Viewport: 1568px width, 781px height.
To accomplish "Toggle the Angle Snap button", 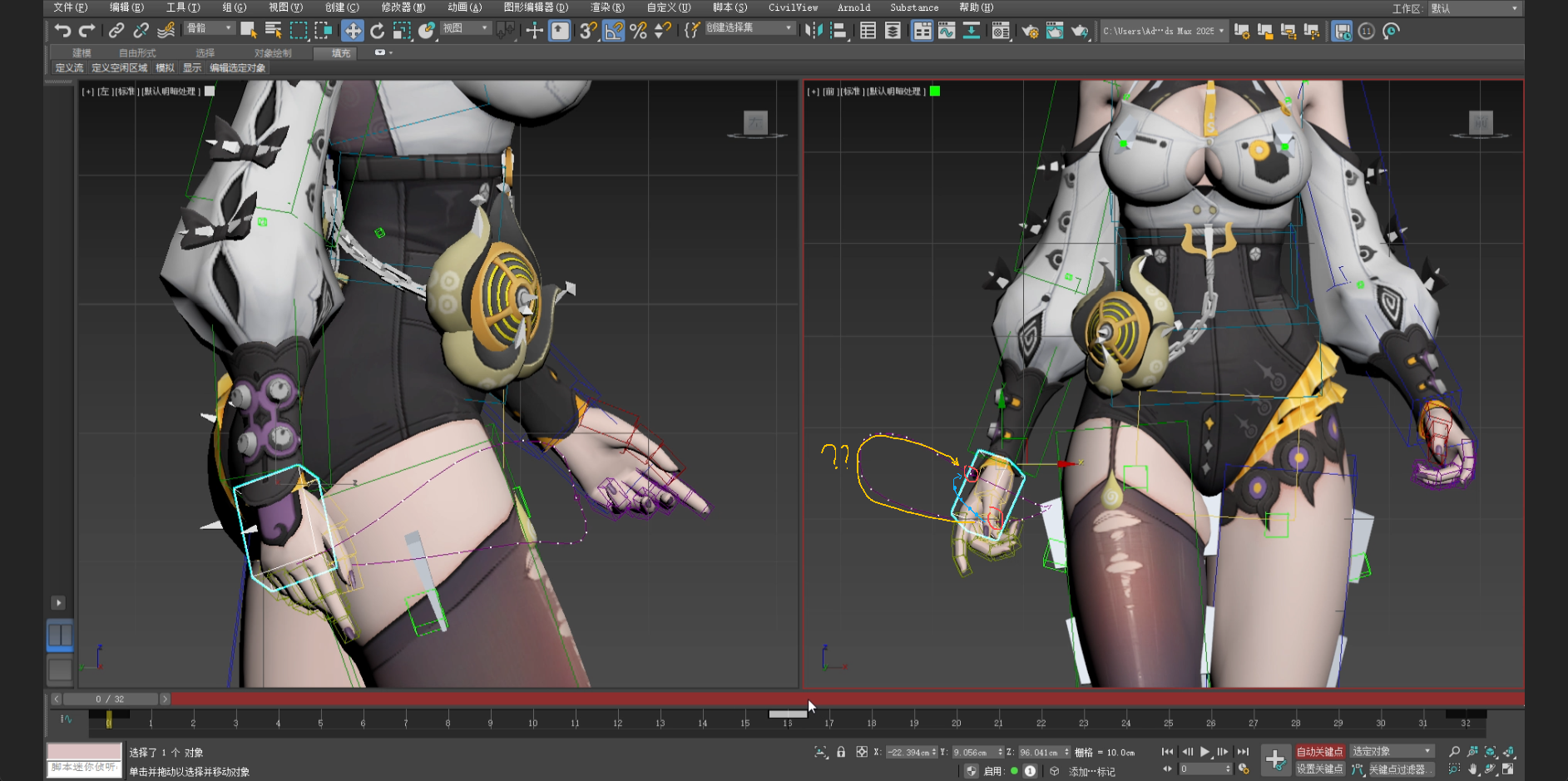I will (x=613, y=31).
